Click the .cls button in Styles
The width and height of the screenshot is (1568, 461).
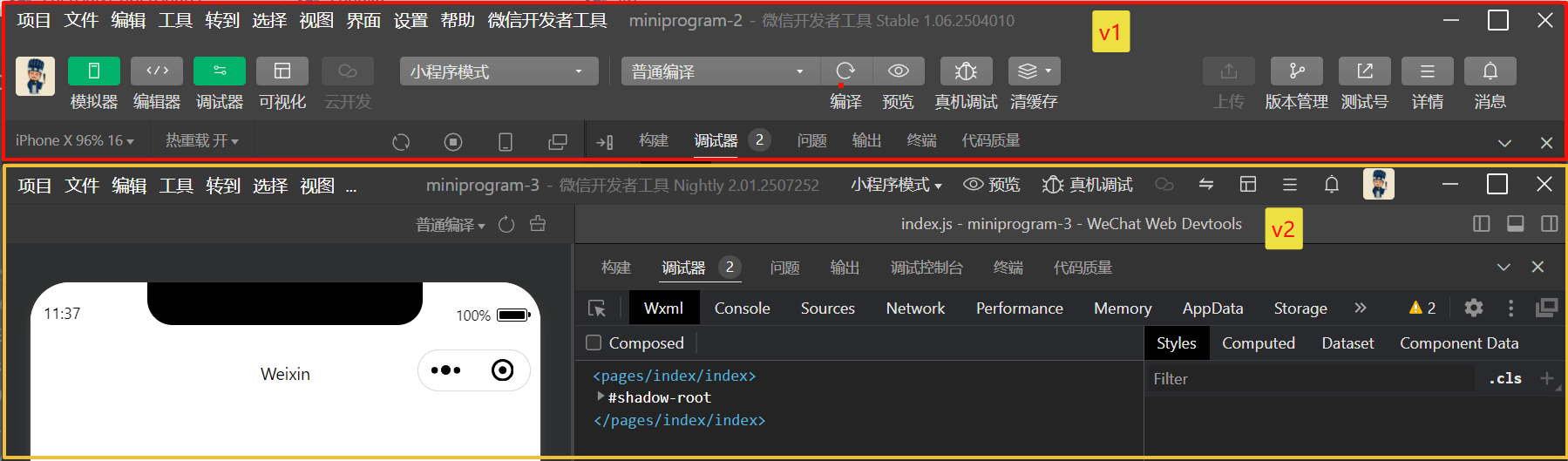[1504, 379]
